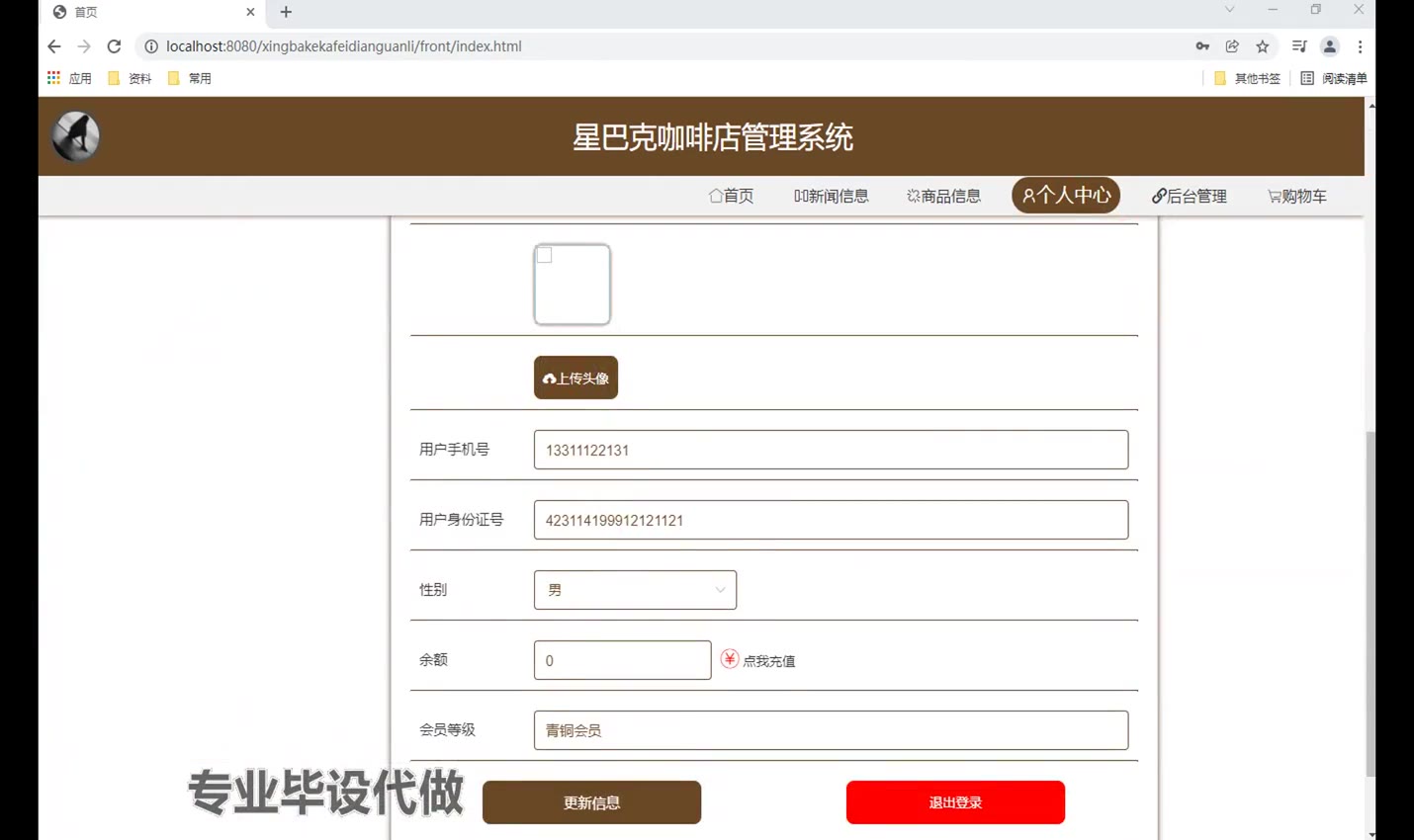Viewport: 1414px width, 840px height.
Task: Click the share page icon
Action: tap(1232, 46)
